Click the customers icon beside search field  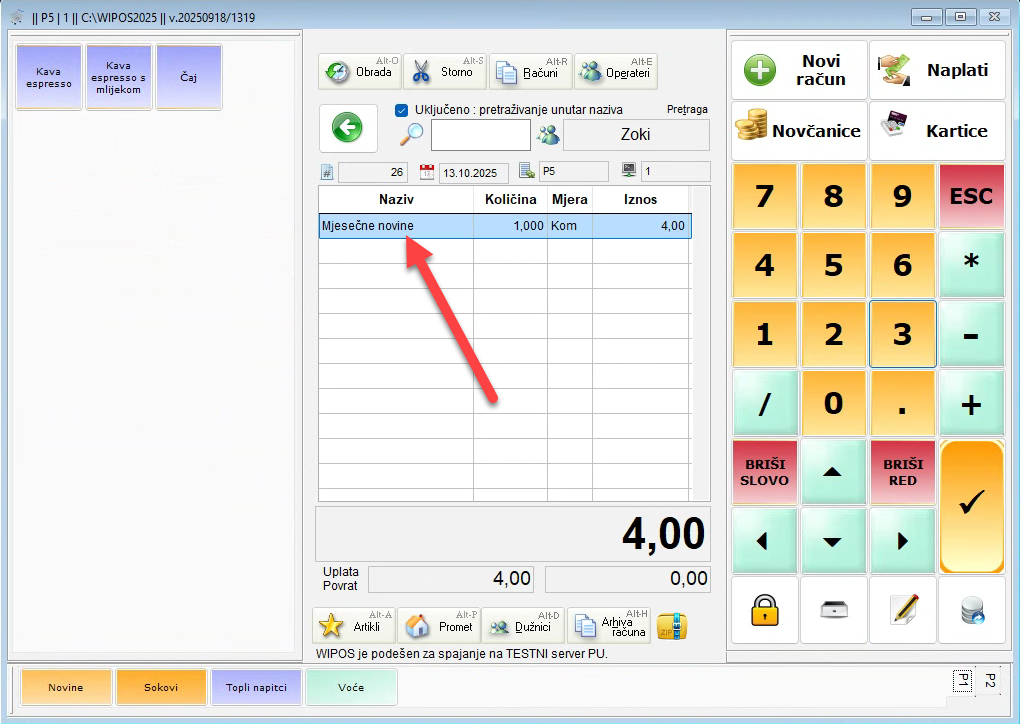point(548,135)
